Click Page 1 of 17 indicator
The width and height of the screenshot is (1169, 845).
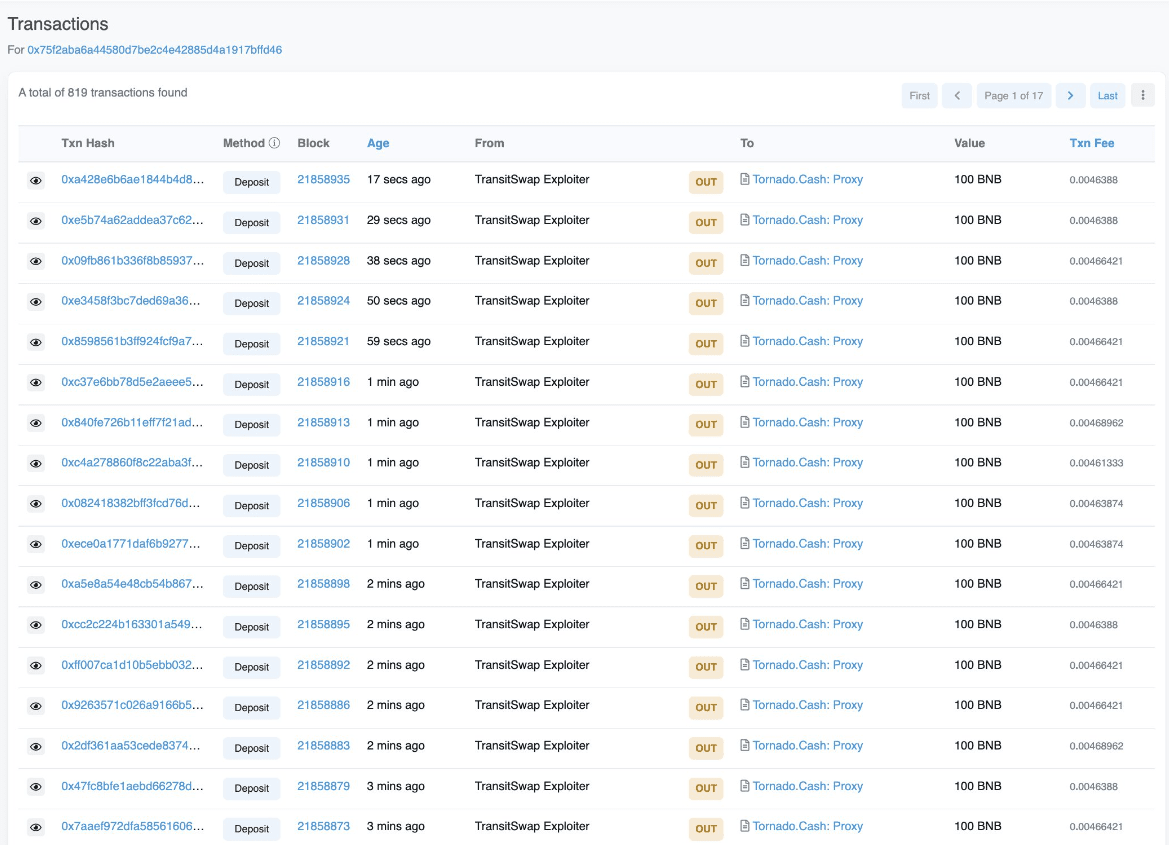[1013, 95]
